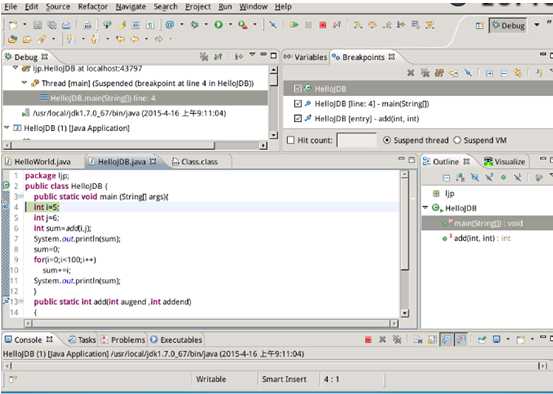Open dropdown arrow next to New icon

pyautogui.click(x=25, y=25)
